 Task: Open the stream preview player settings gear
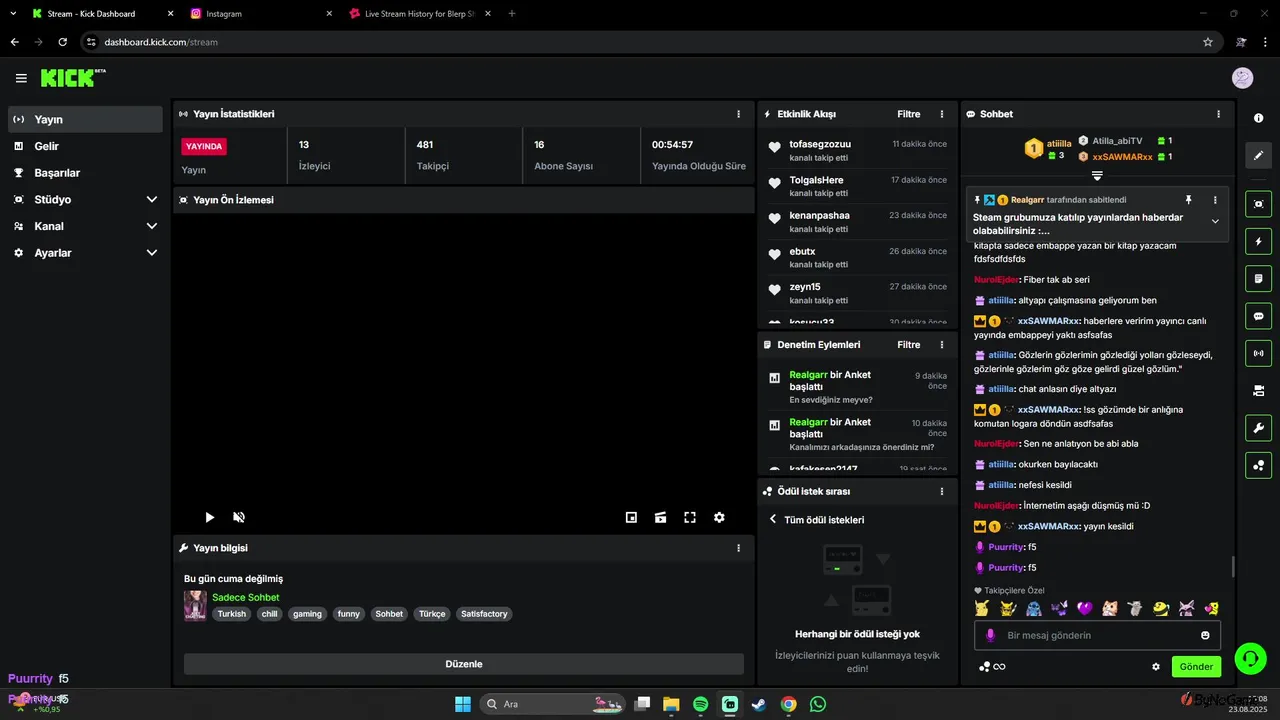click(x=719, y=517)
